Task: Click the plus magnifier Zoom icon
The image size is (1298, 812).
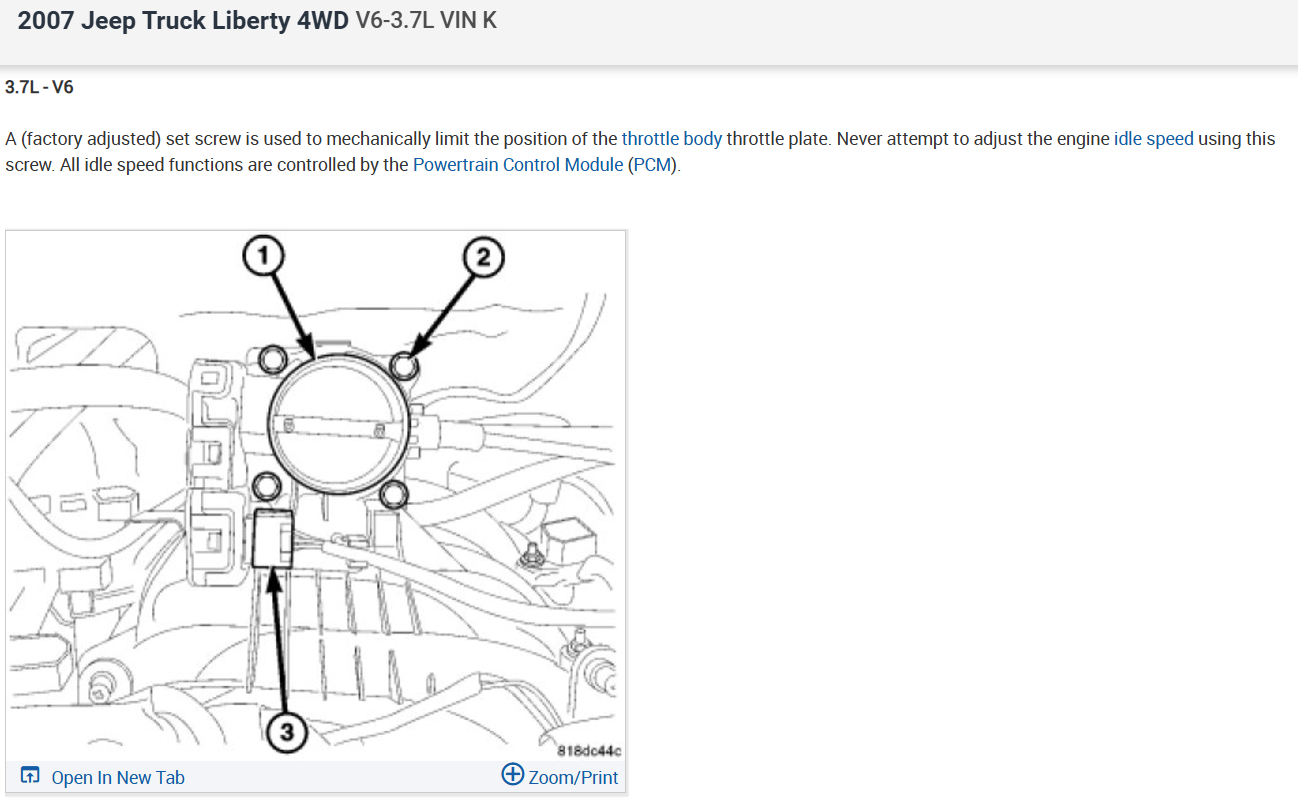Action: tap(513, 775)
